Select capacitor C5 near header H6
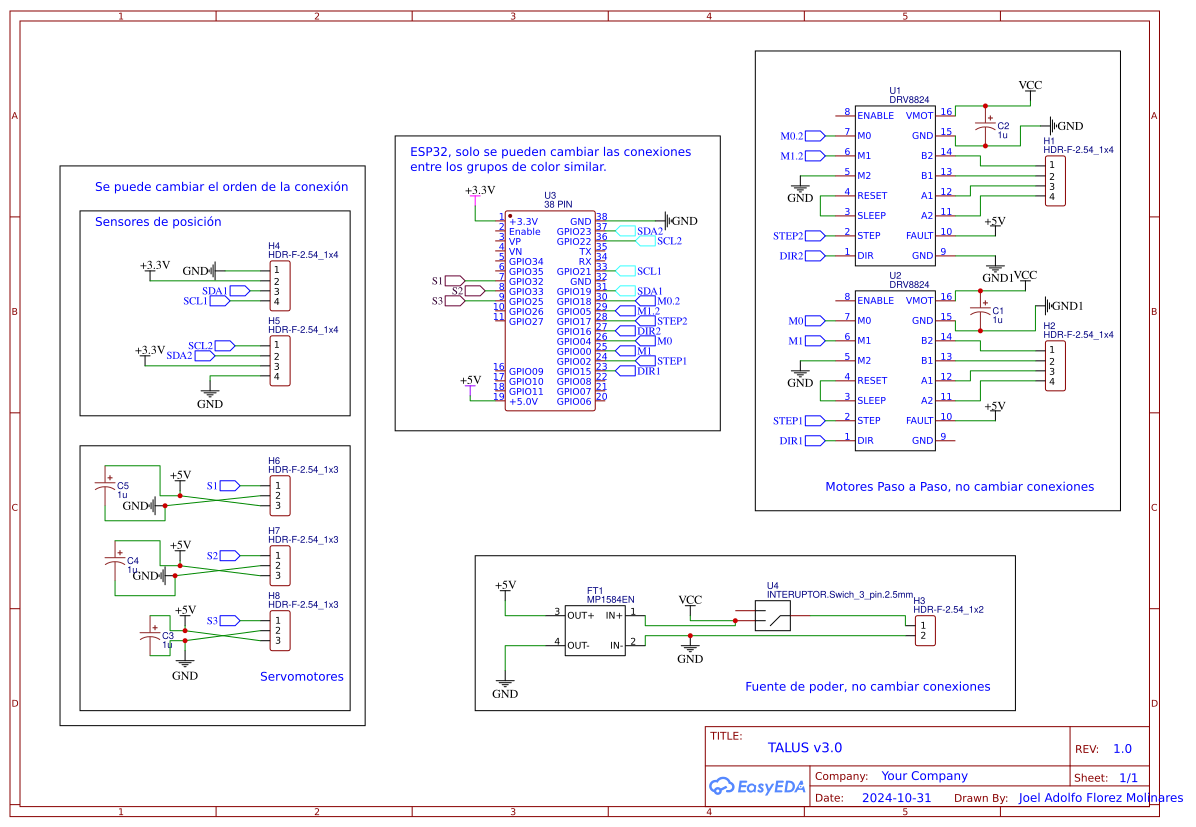Screen dimensions: 1196x827 click(x=104, y=486)
